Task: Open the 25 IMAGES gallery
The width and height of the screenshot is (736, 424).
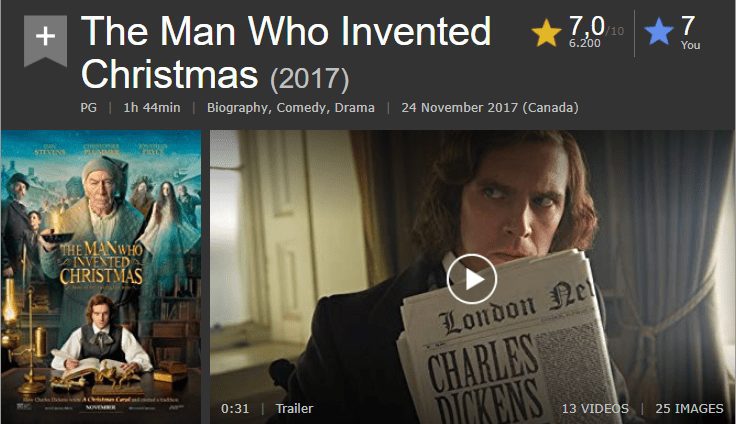Action: tap(689, 409)
